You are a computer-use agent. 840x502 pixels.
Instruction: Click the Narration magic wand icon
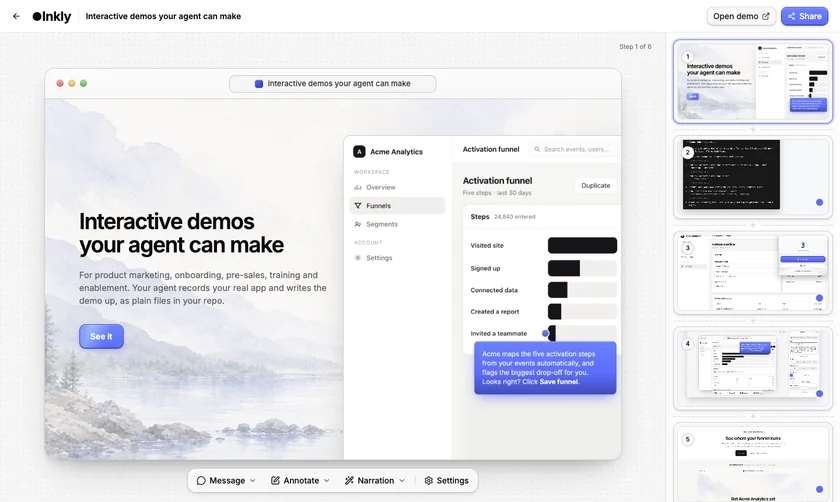tap(349, 481)
